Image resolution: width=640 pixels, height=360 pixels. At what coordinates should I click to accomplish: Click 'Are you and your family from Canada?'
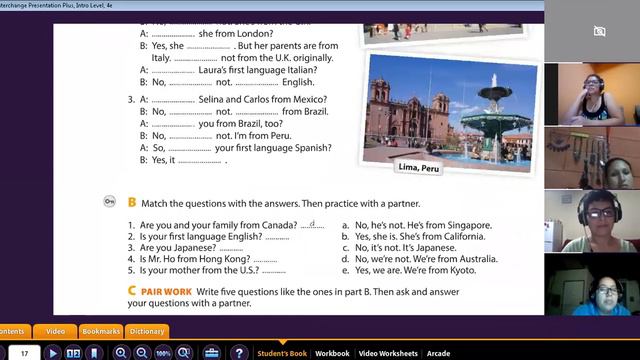coord(218,225)
